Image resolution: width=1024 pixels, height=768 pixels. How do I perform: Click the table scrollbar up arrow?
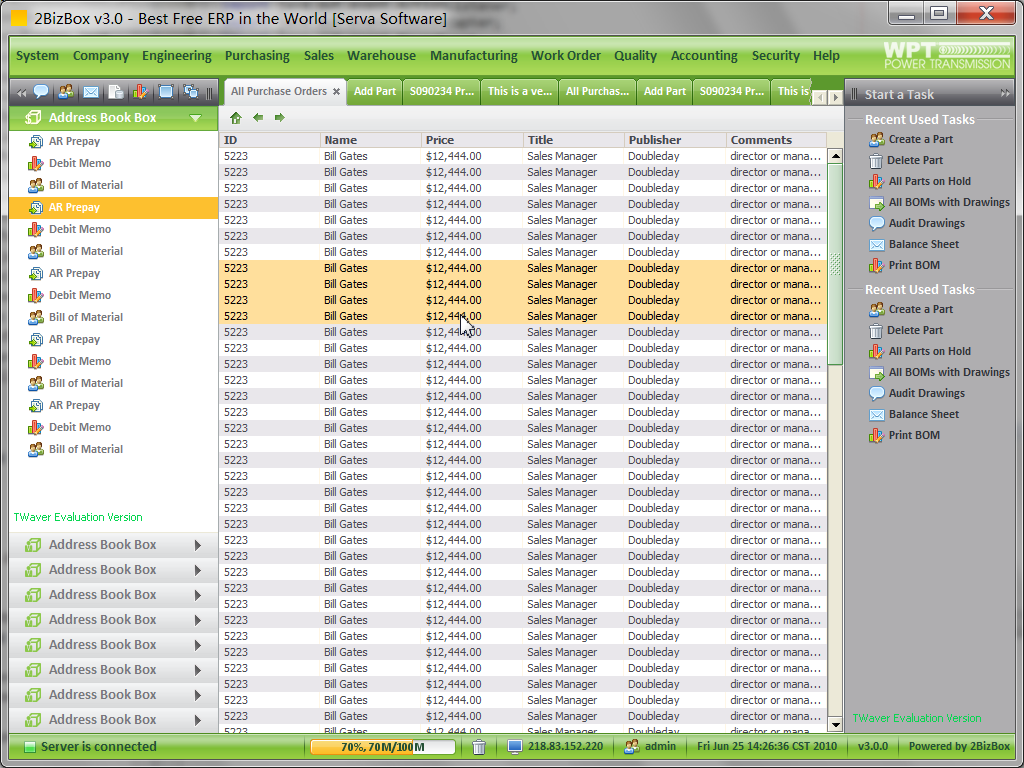point(835,155)
